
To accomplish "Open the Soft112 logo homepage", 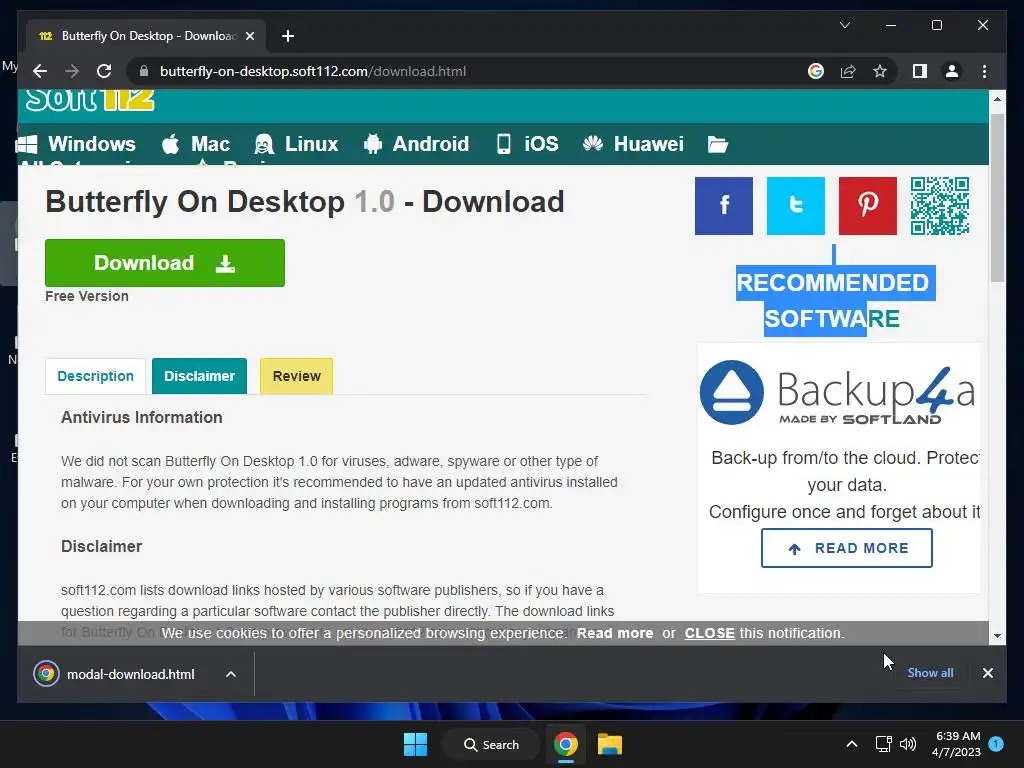I will (x=89, y=101).
